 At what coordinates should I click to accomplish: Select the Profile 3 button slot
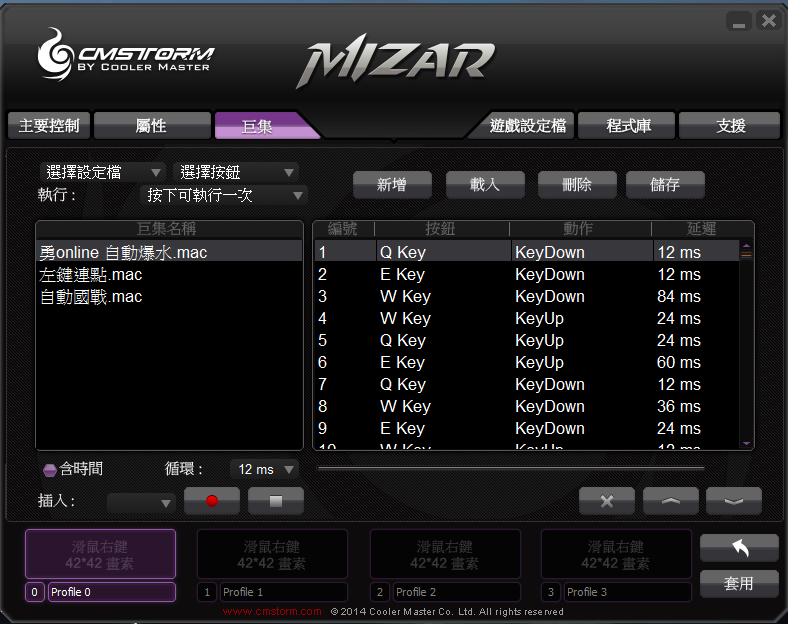point(616,554)
